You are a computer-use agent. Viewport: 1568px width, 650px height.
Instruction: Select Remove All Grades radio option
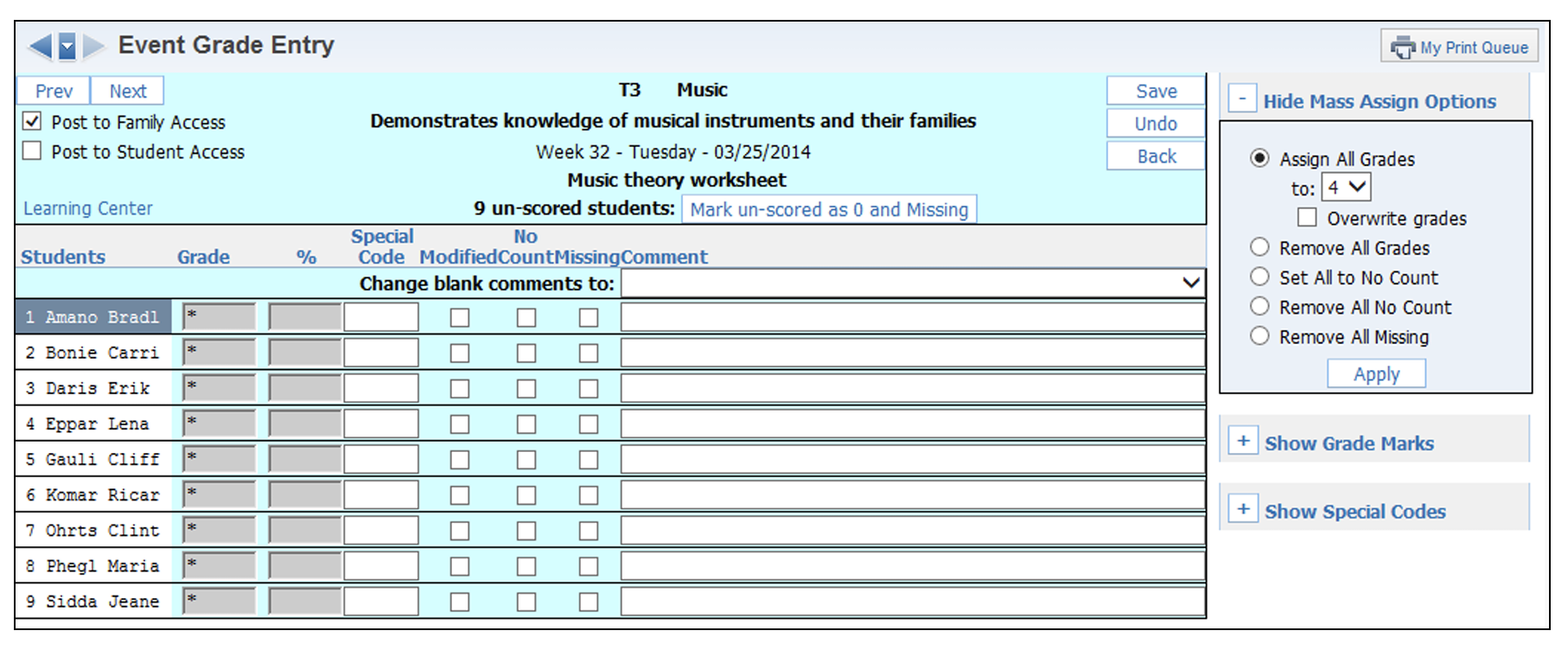(1259, 247)
